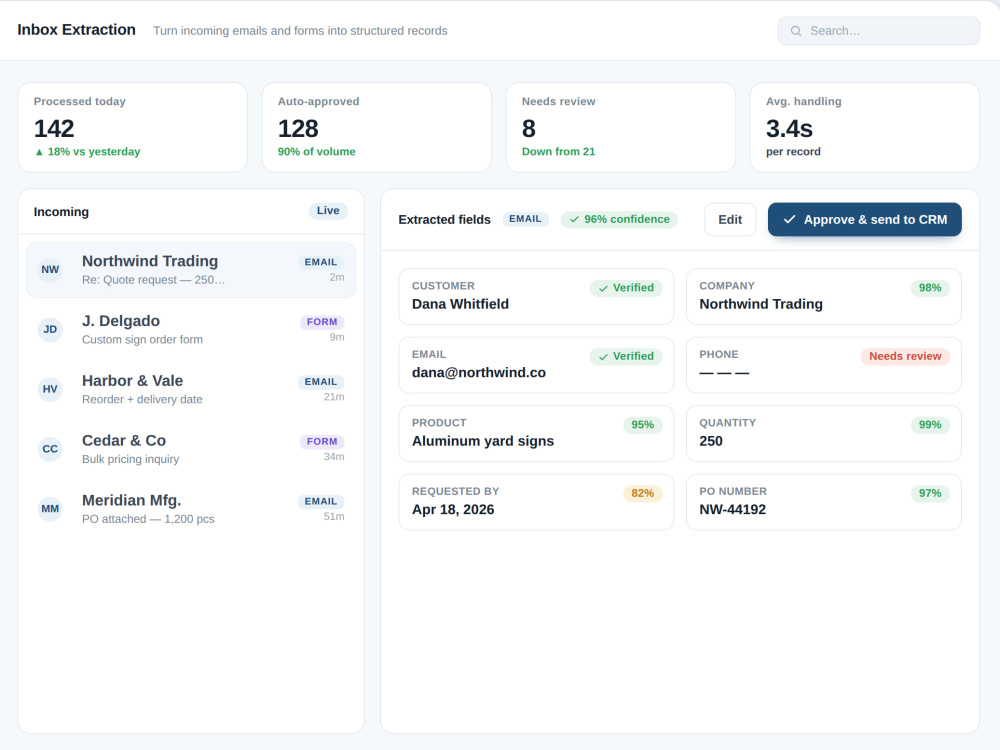The width and height of the screenshot is (1000, 750).
Task: Click the 97% badge on PO Number
Action: [930, 493]
